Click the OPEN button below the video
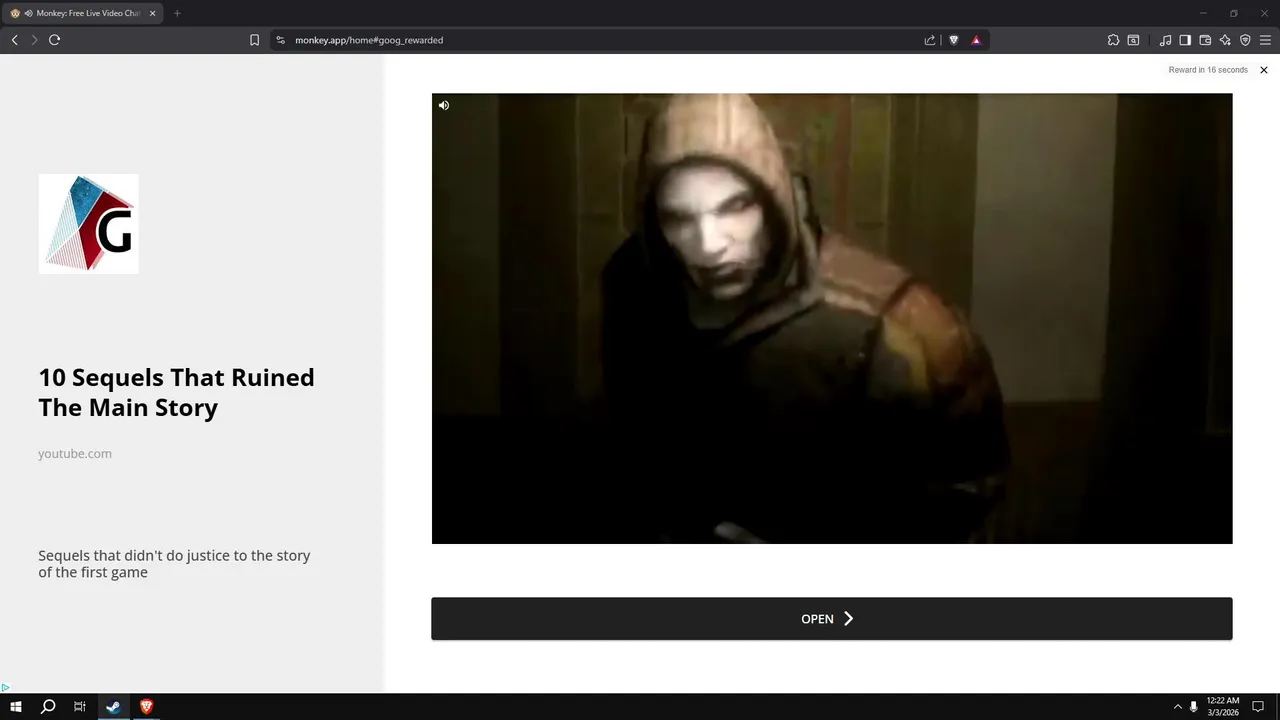Image resolution: width=1280 pixels, height=720 pixels. pyautogui.click(x=831, y=619)
